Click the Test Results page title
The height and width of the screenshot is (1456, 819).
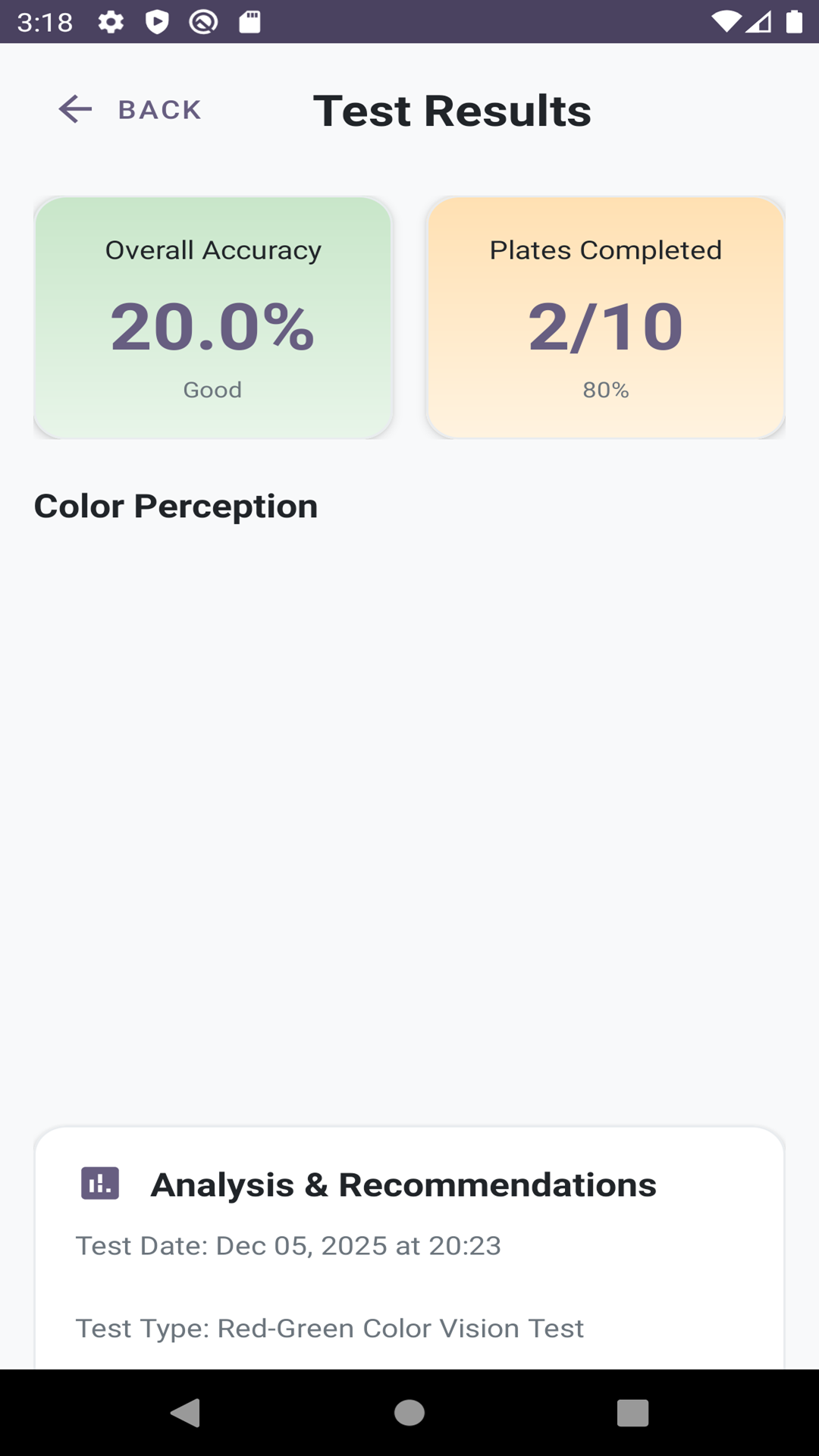tap(452, 111)
